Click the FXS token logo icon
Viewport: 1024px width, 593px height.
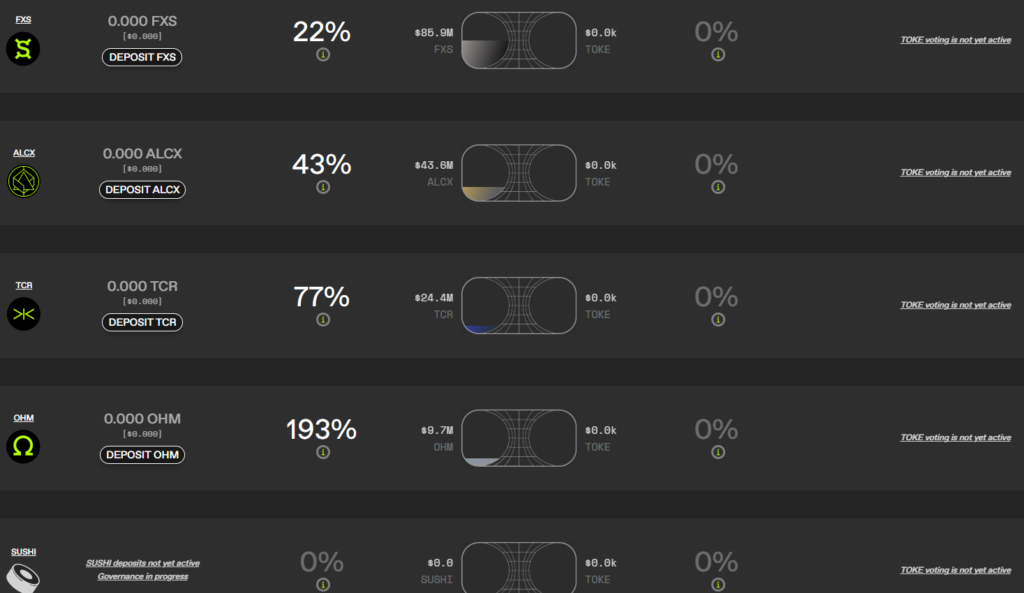tap(23, 49)
